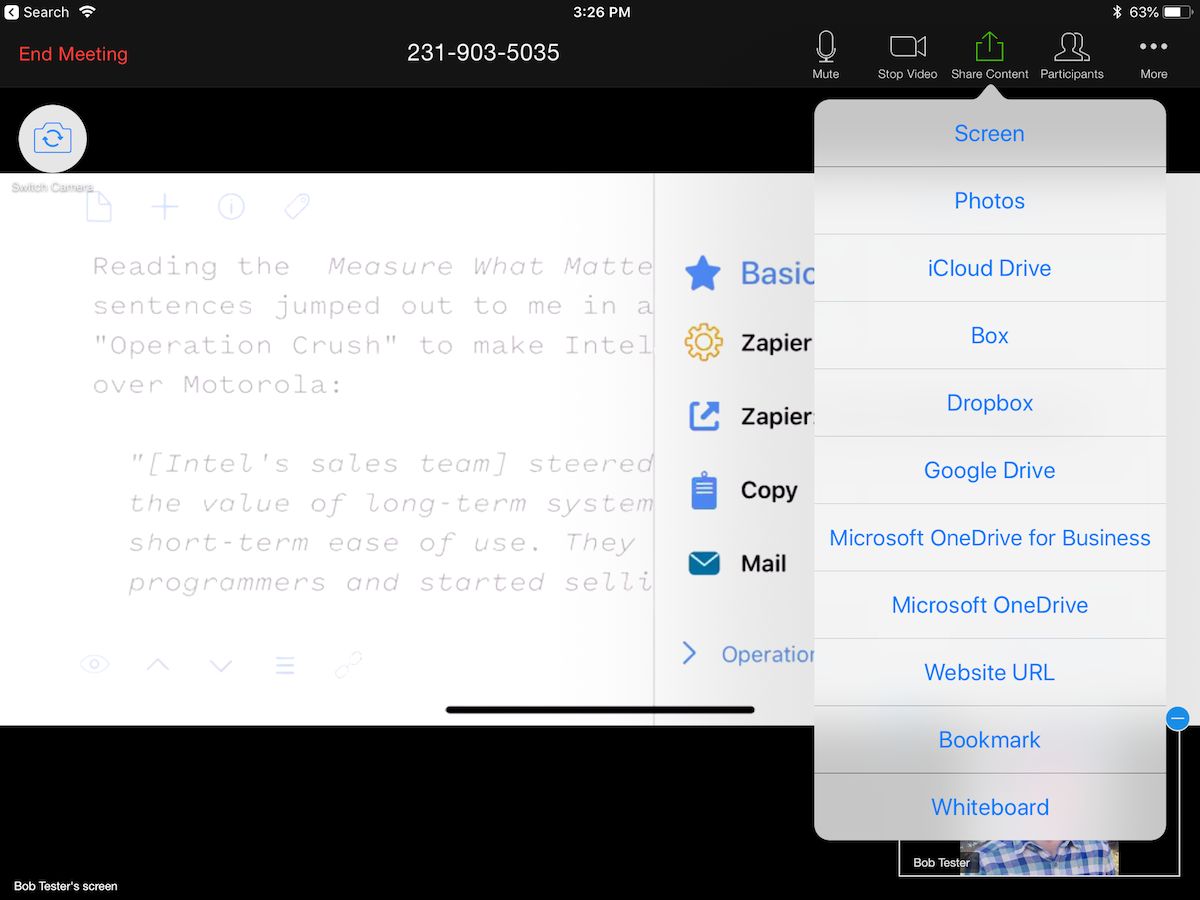Select Photos in share menu

tap(990, 201)
